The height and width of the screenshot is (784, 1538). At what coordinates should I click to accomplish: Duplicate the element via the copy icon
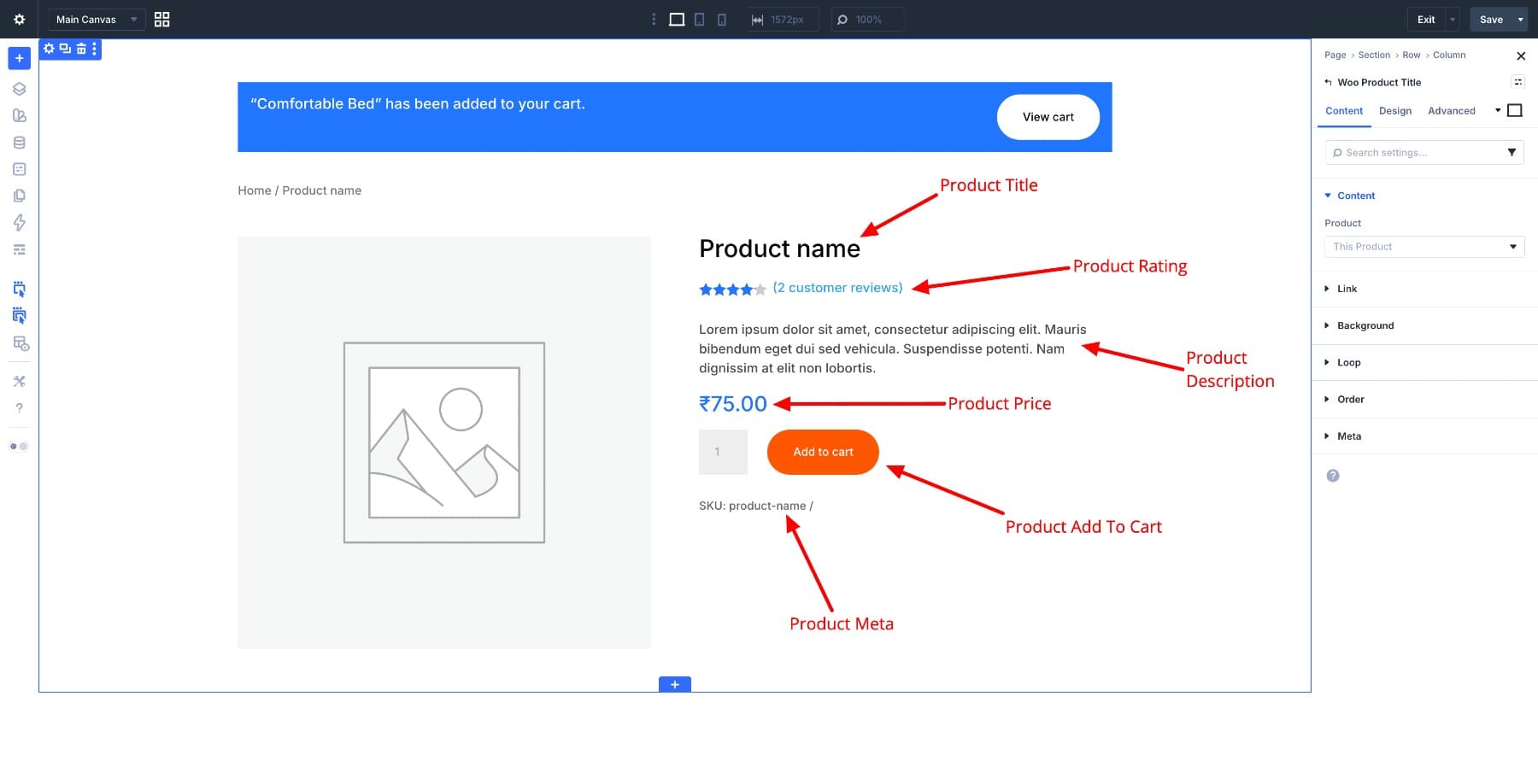tap(65, 48)
